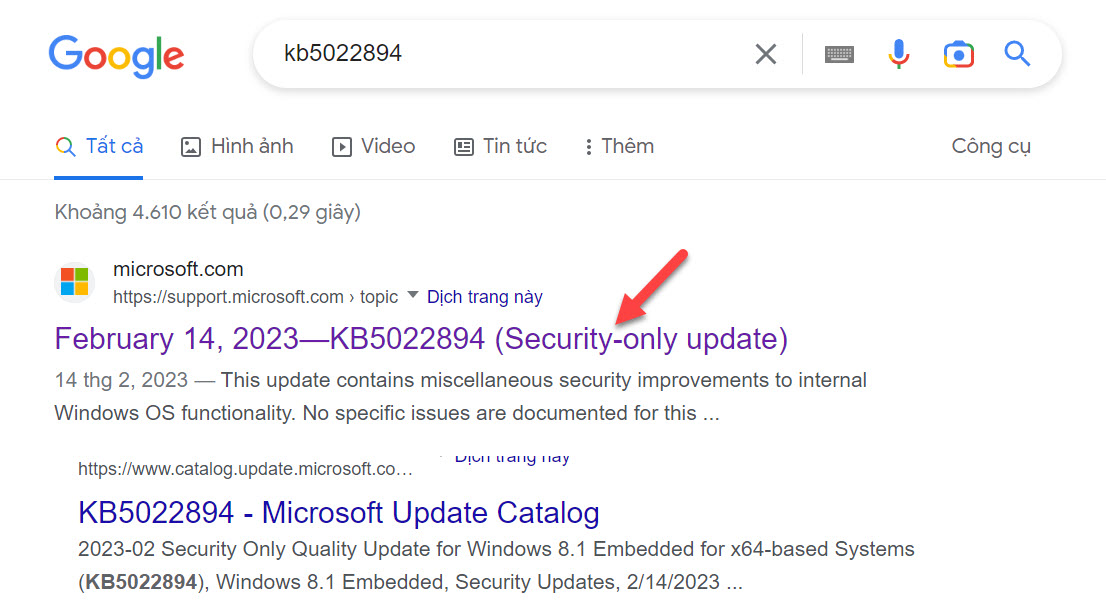Click the Video tab play icon

coord(342,147)
